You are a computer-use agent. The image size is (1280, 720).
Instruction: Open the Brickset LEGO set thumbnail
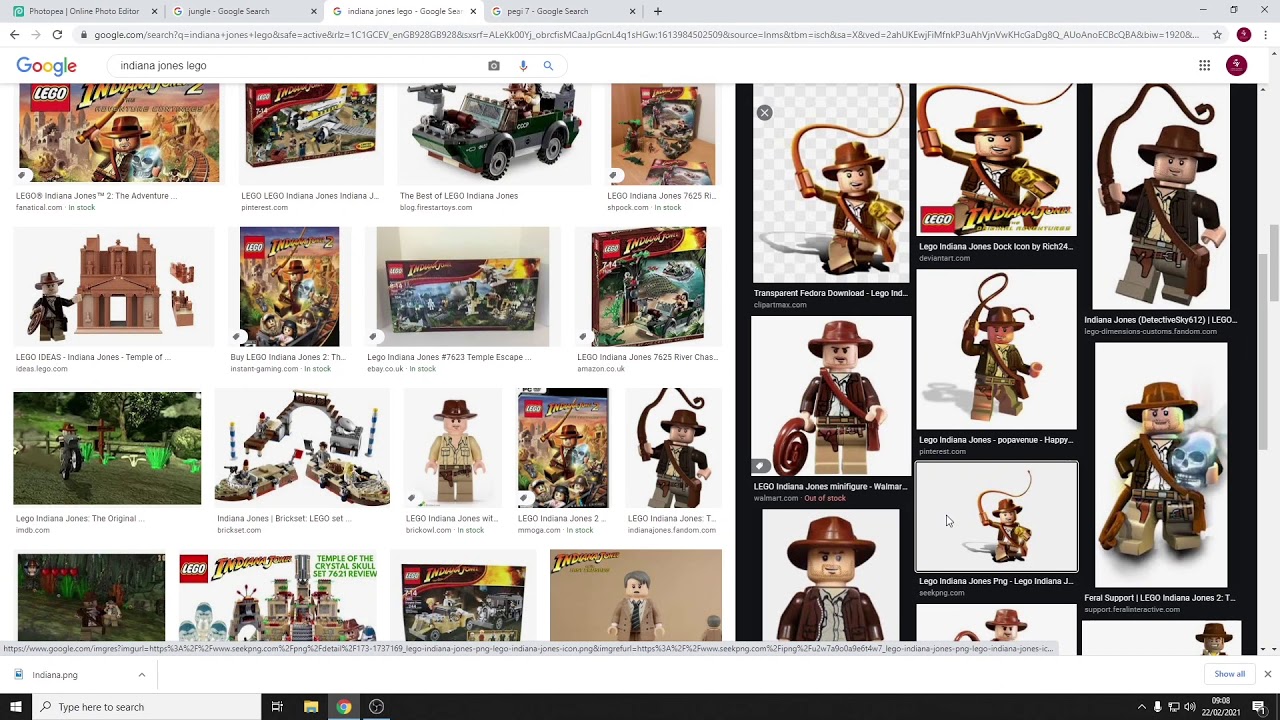(x=302, y=449)
